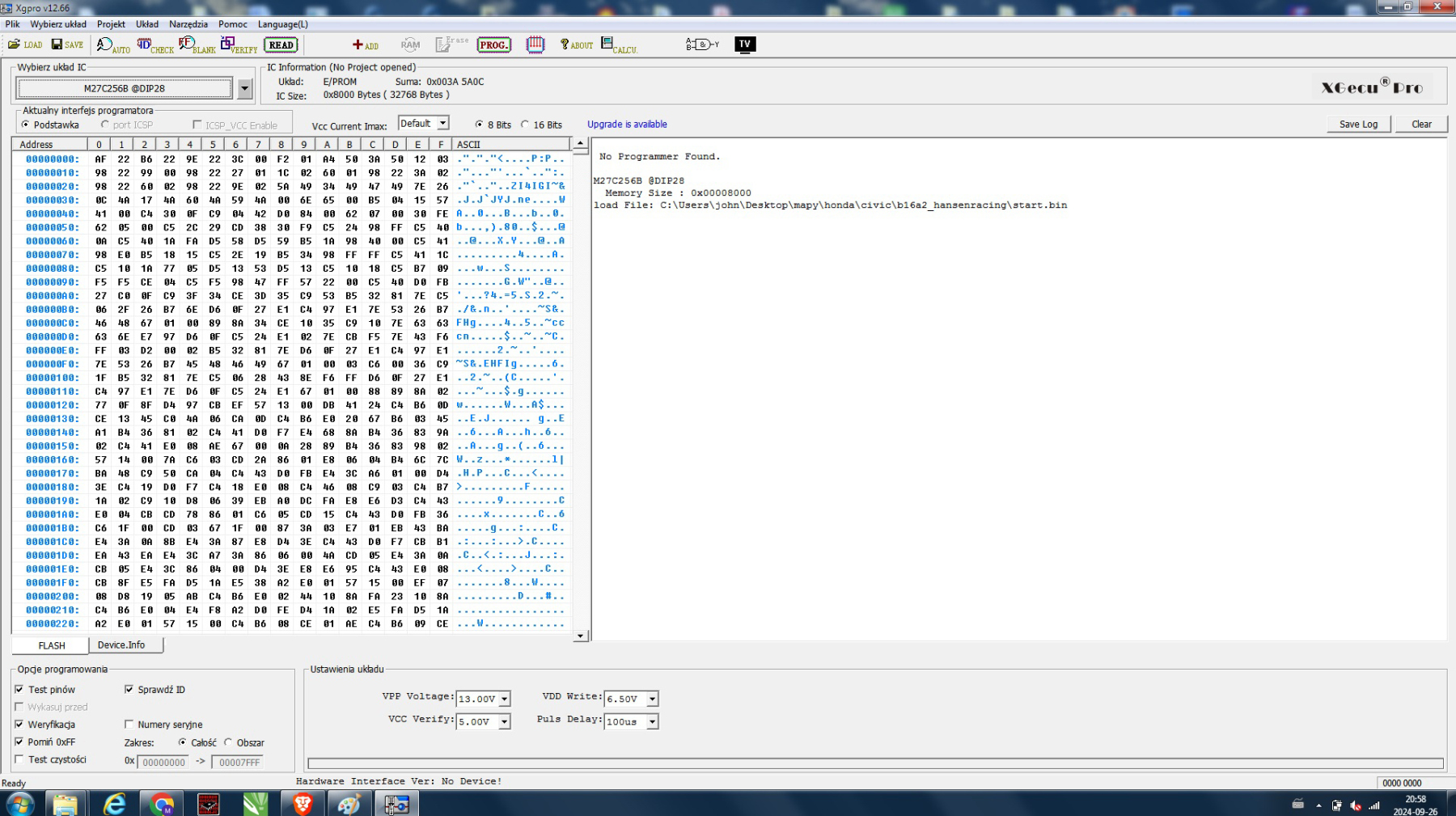Screen dimensions: 1456x816
Task: Select the 16 Bits radio button
Action: coord(526,125)
